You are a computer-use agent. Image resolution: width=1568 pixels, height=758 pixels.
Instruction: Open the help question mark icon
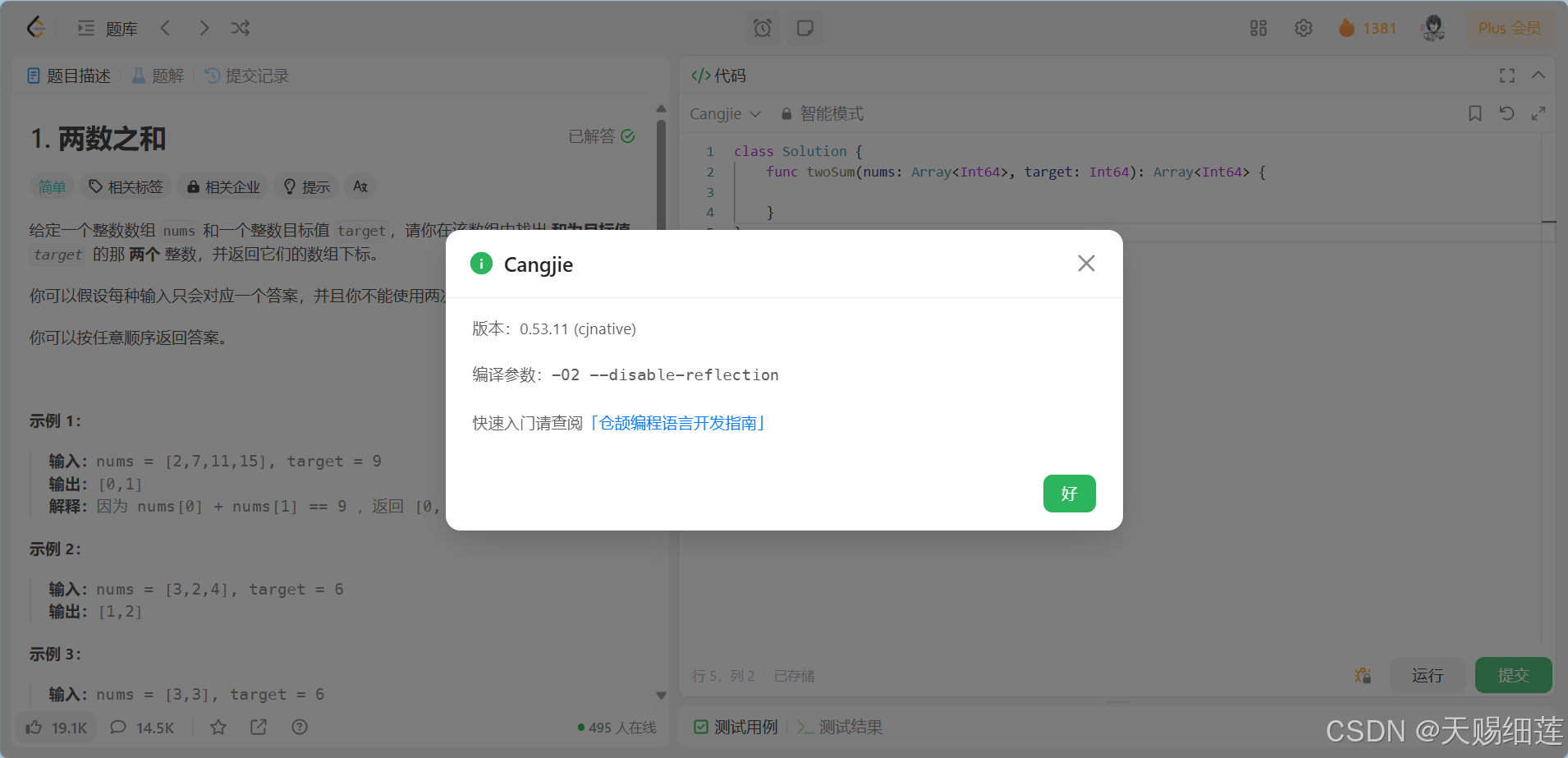click(300, 727)
